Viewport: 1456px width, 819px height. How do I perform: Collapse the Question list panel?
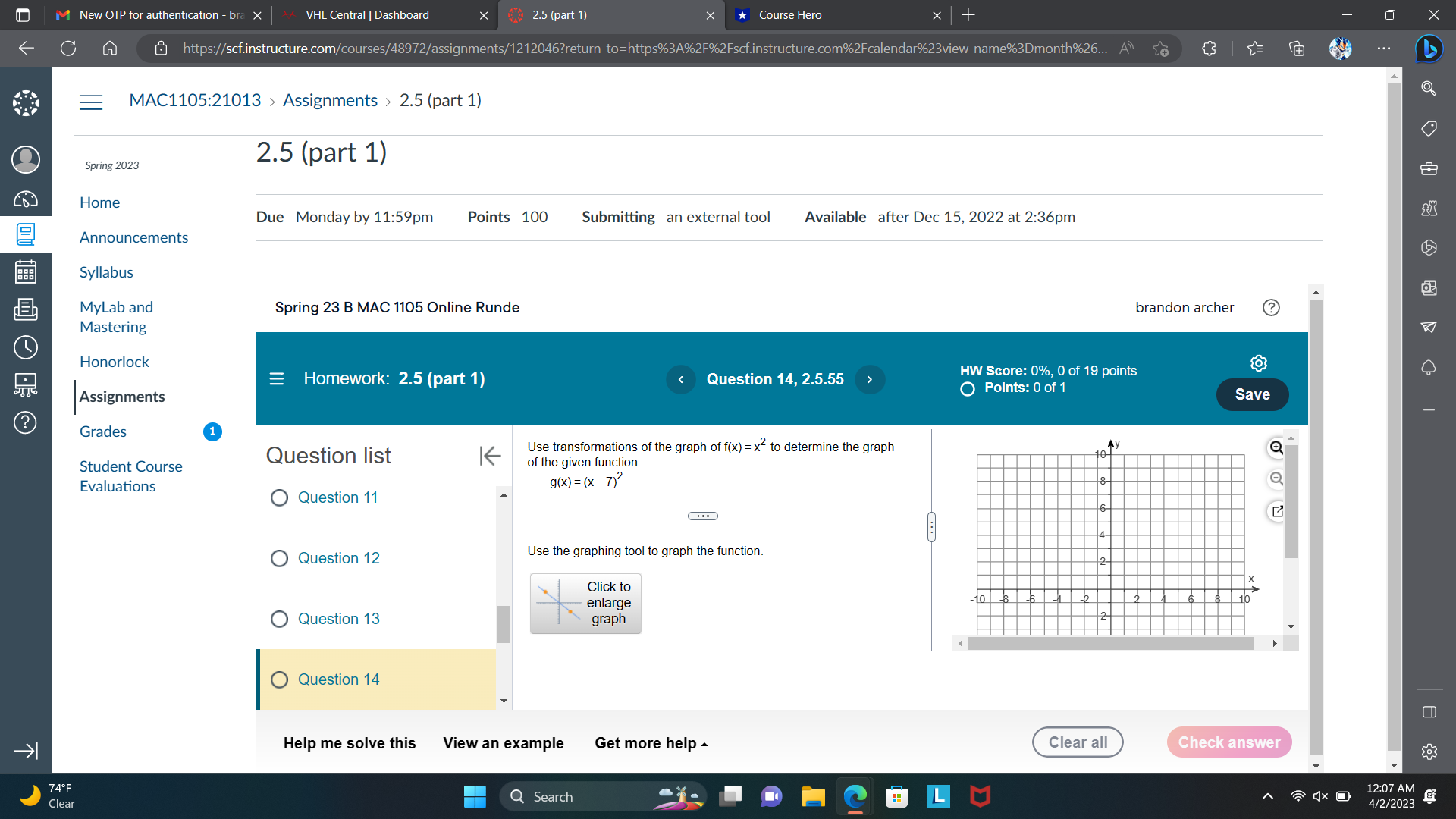pos(490,456)
